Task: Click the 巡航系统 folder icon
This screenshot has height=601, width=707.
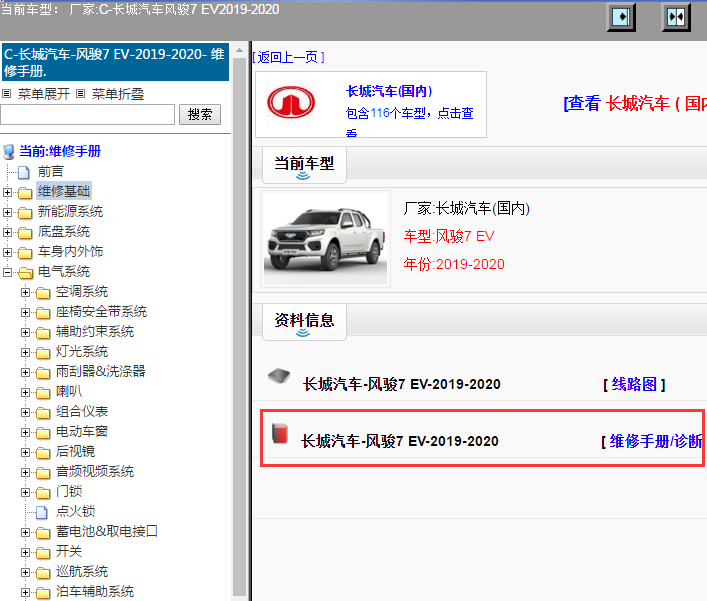Action: (x=43, y=573)
